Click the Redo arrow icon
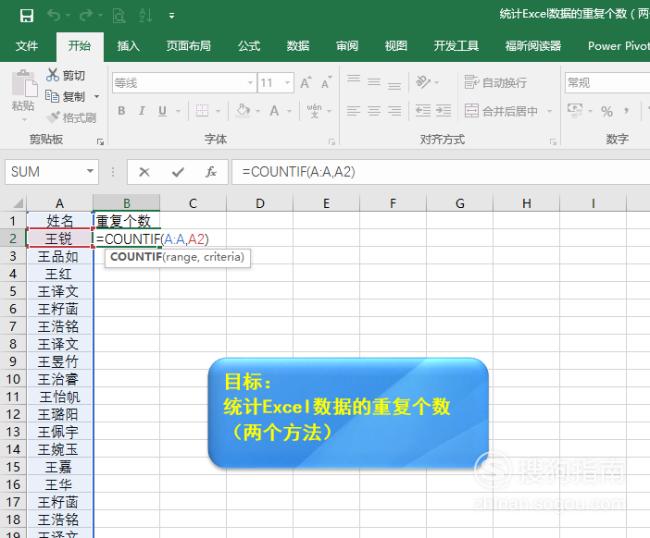The height and width of the screenshot is (538, 650). pyautogui.click(x=86, y=15)
